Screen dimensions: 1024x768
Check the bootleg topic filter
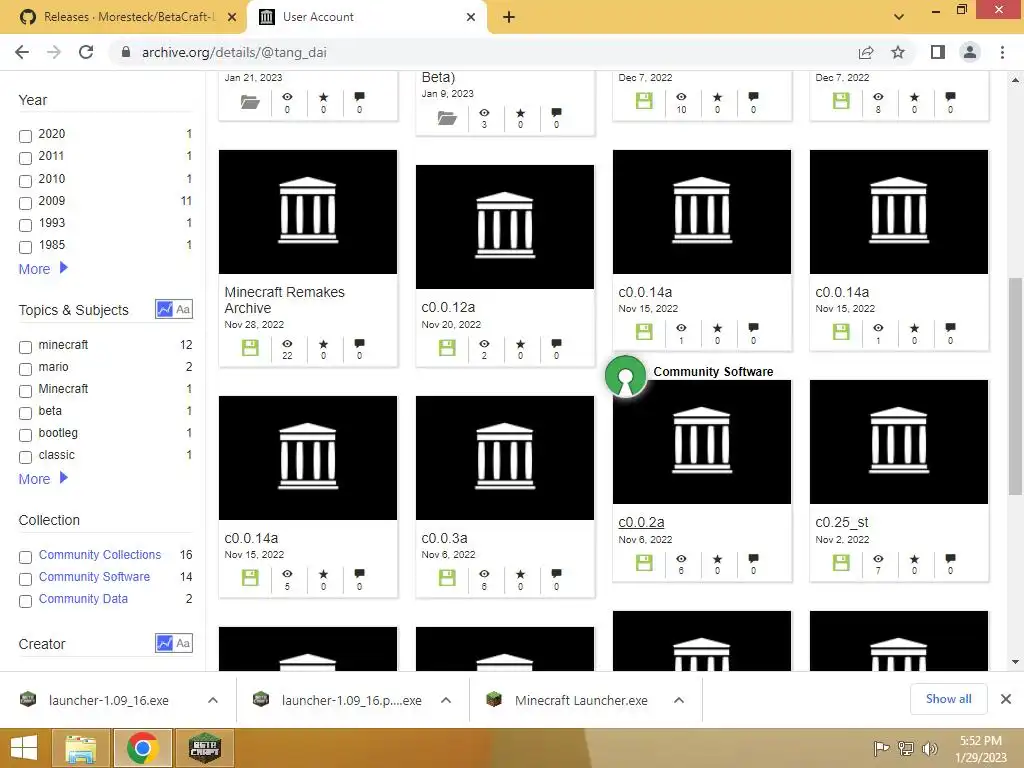pos(25,435)
